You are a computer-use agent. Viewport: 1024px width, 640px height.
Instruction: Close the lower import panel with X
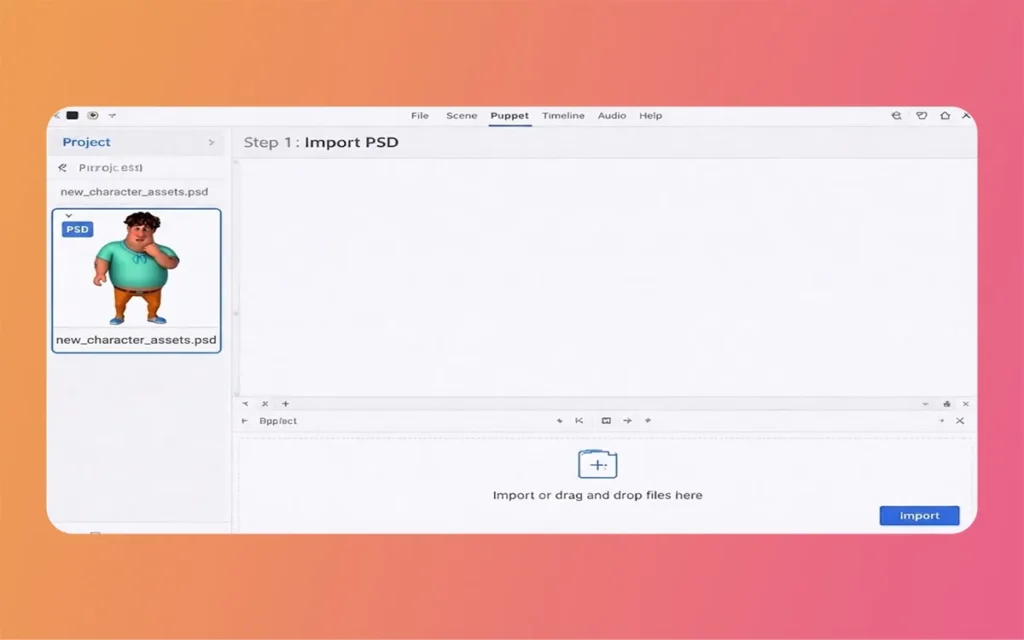pyautogui.click(x=960, y=421)
